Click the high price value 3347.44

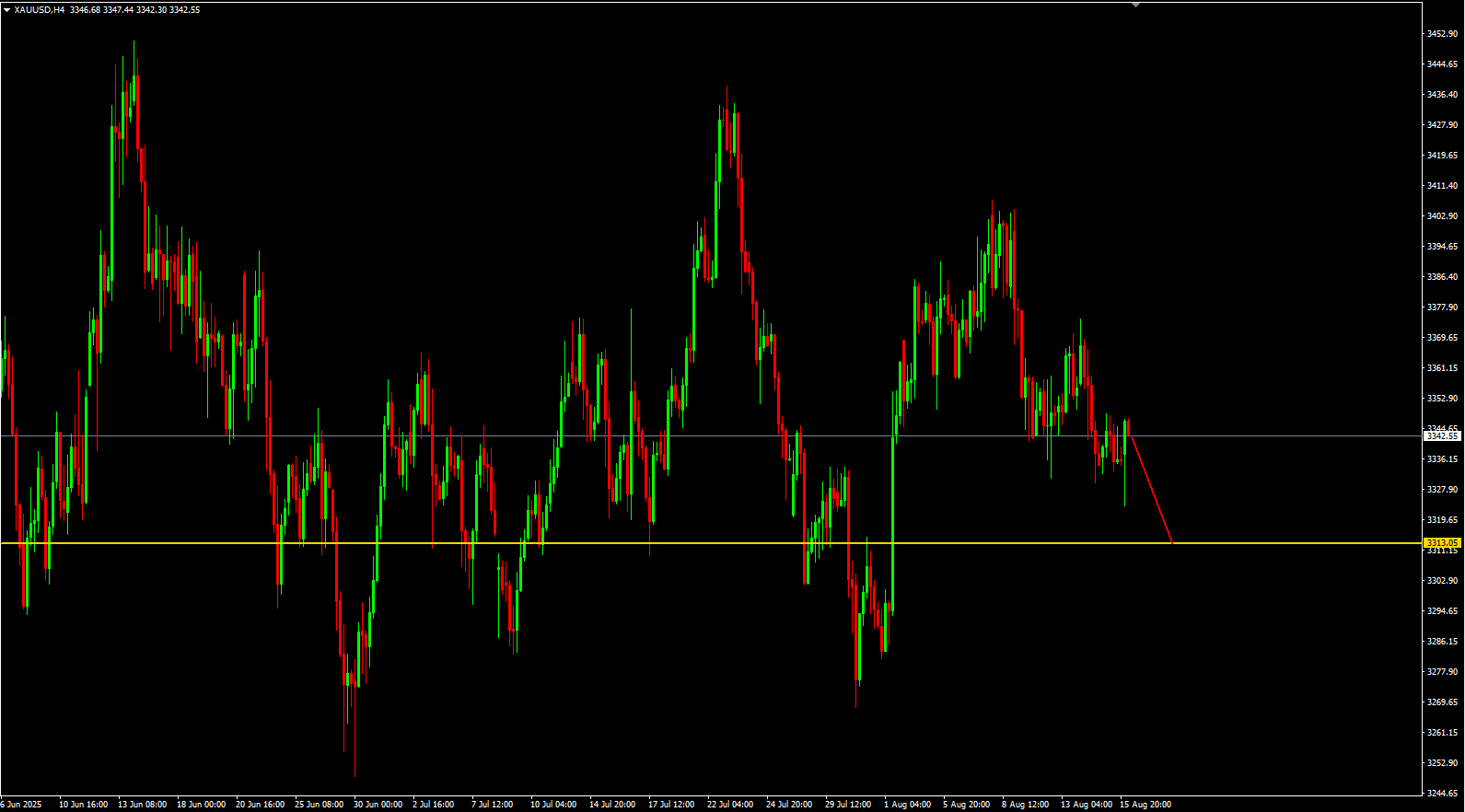tap(118, 10)
